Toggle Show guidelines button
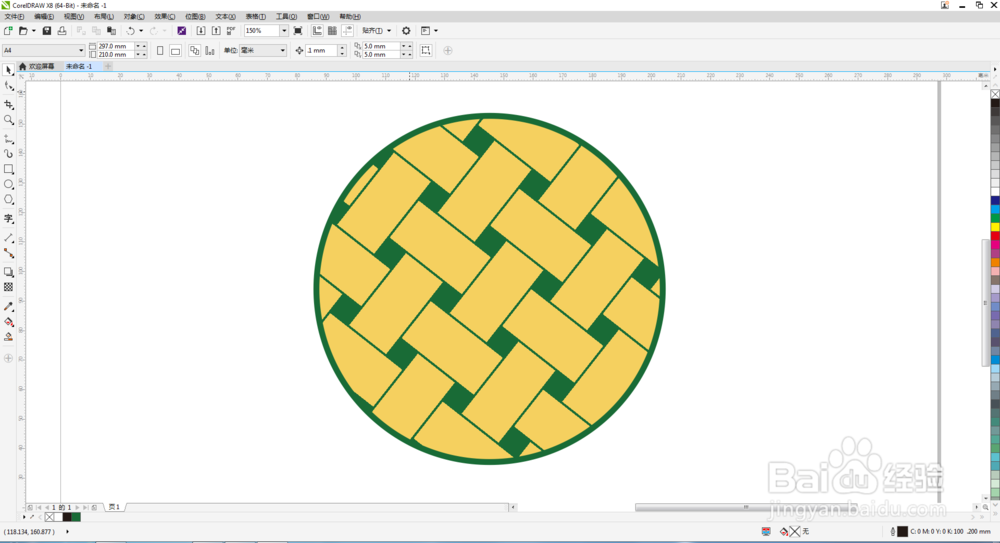1000x543 pixels. click(x=348, y=31)
